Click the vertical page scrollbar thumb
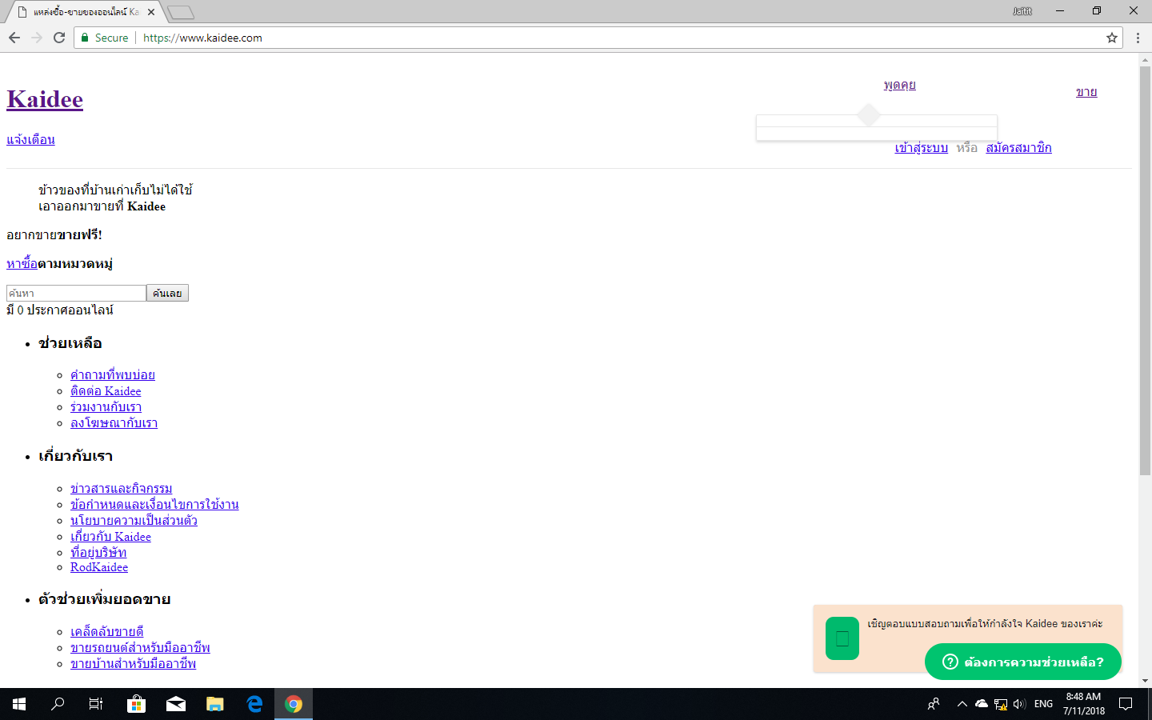1152x720 pixels. (1145, 270)
